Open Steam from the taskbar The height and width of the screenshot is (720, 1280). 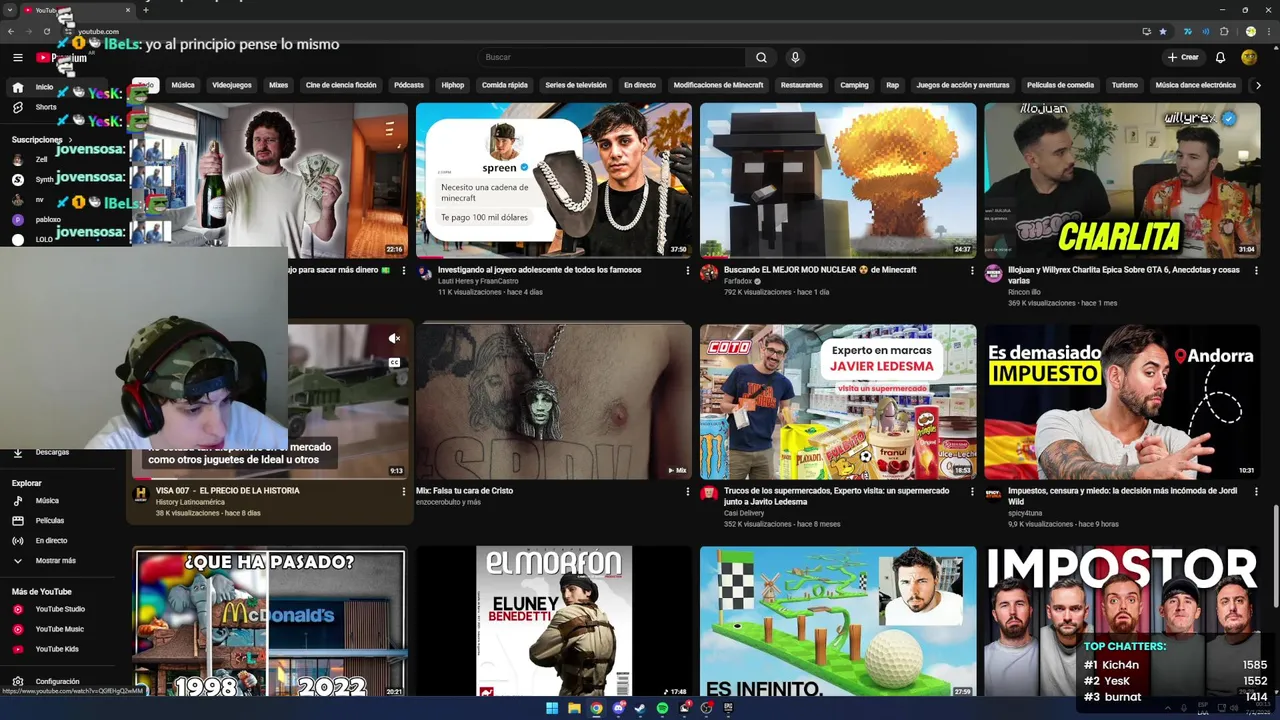pos(640,708)
